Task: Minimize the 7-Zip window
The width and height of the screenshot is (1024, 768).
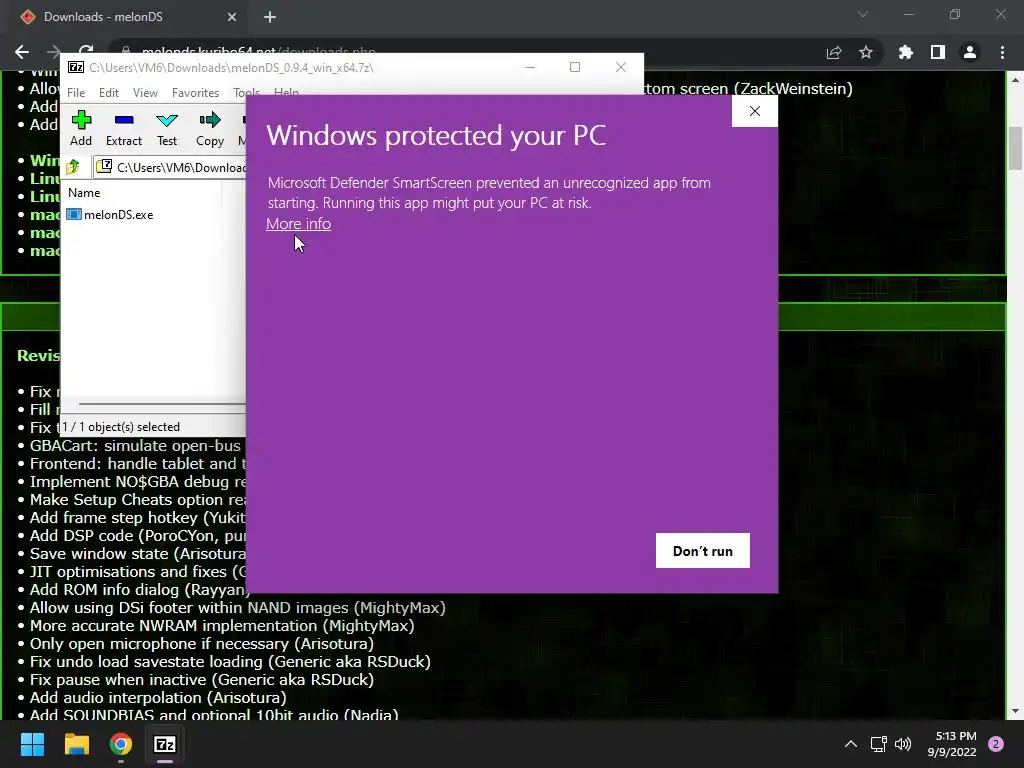Action: coord(530,67)
